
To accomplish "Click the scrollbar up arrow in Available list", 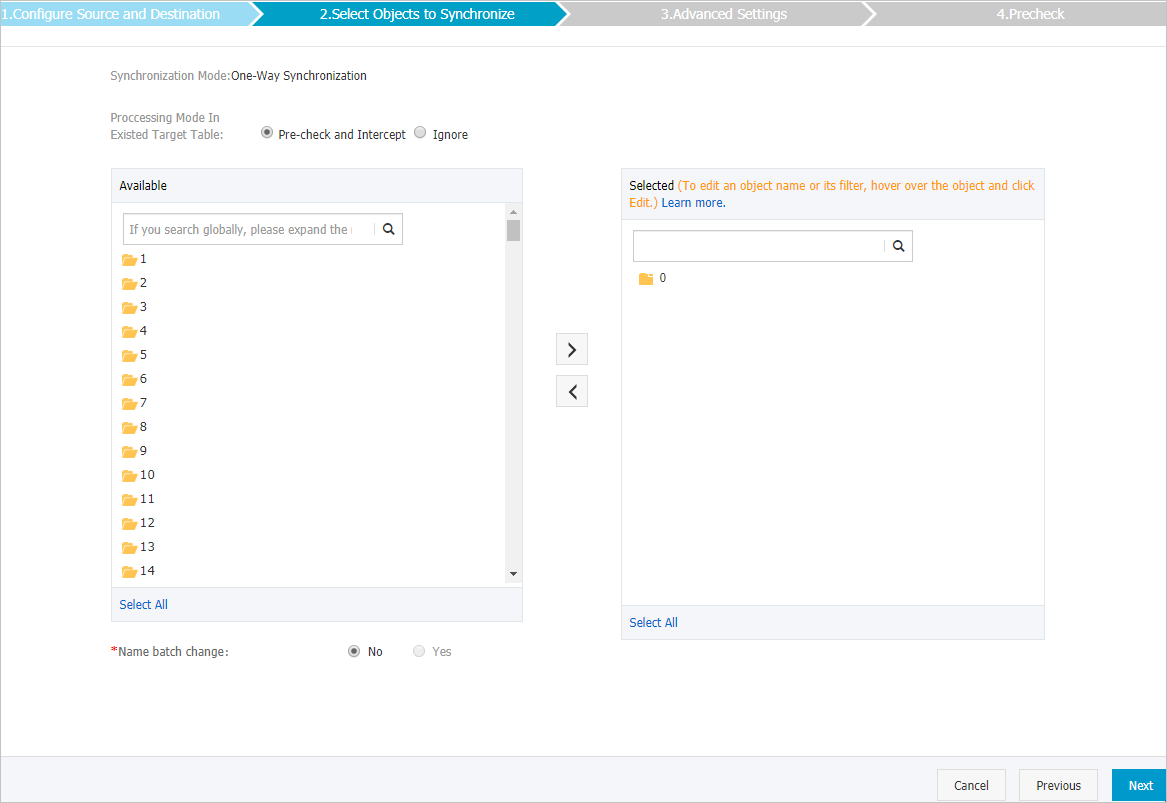I will pos(514,212).
